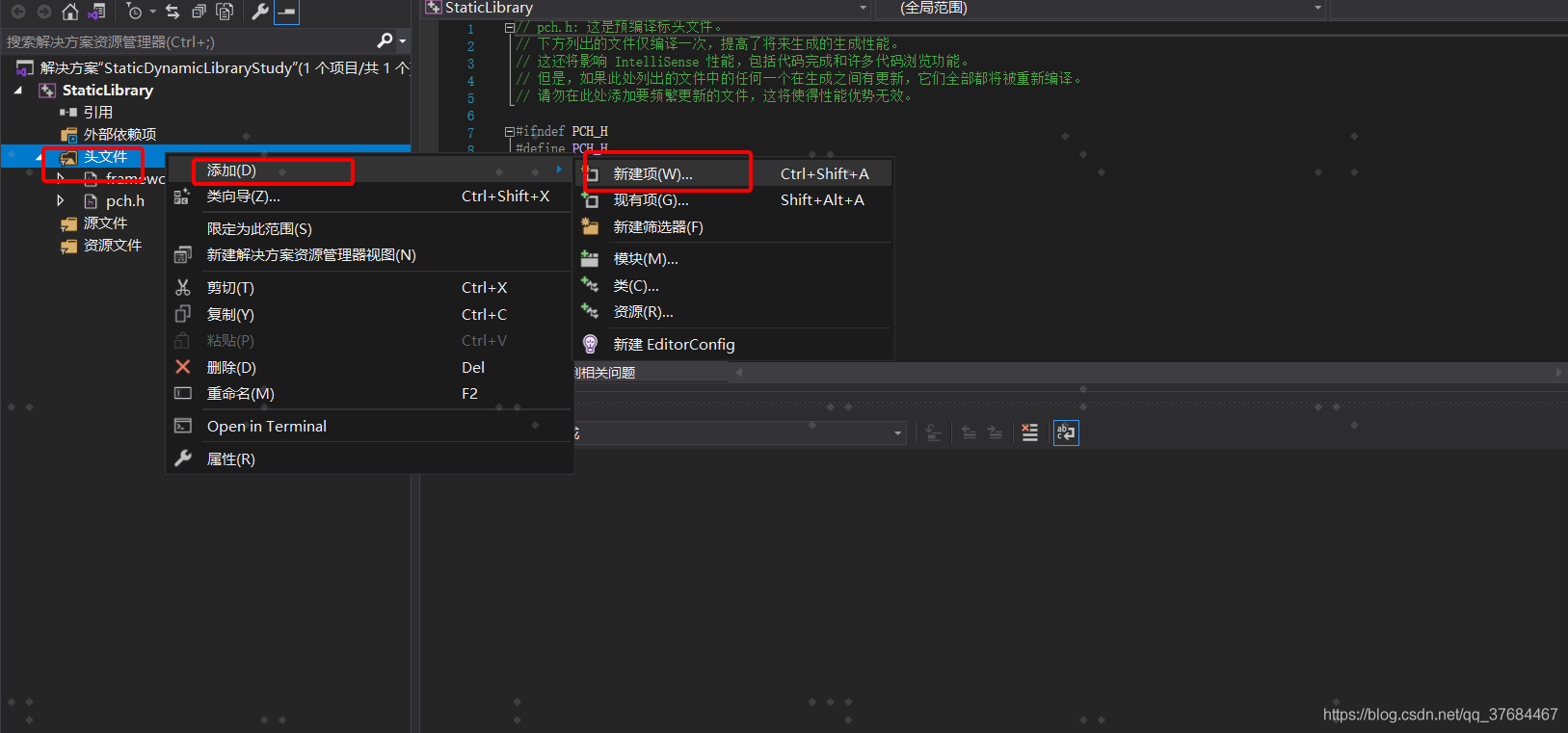Click the Sync with Active Document icon
The image size is (1568, 733).
coord(173,12)
